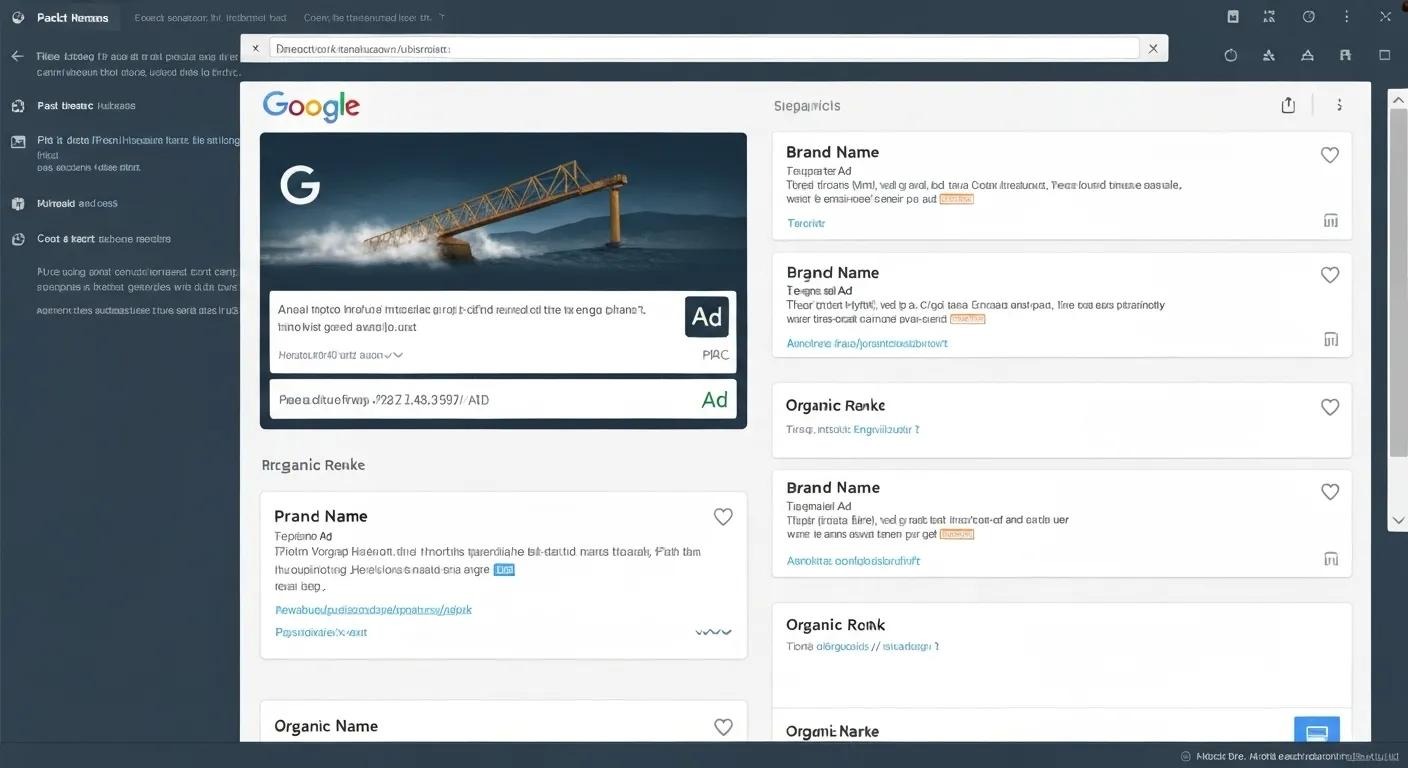Open the Tercrvitr link in first card
Image resolution: width=1408 pixels, height=768 pixels.
[806, 223]
